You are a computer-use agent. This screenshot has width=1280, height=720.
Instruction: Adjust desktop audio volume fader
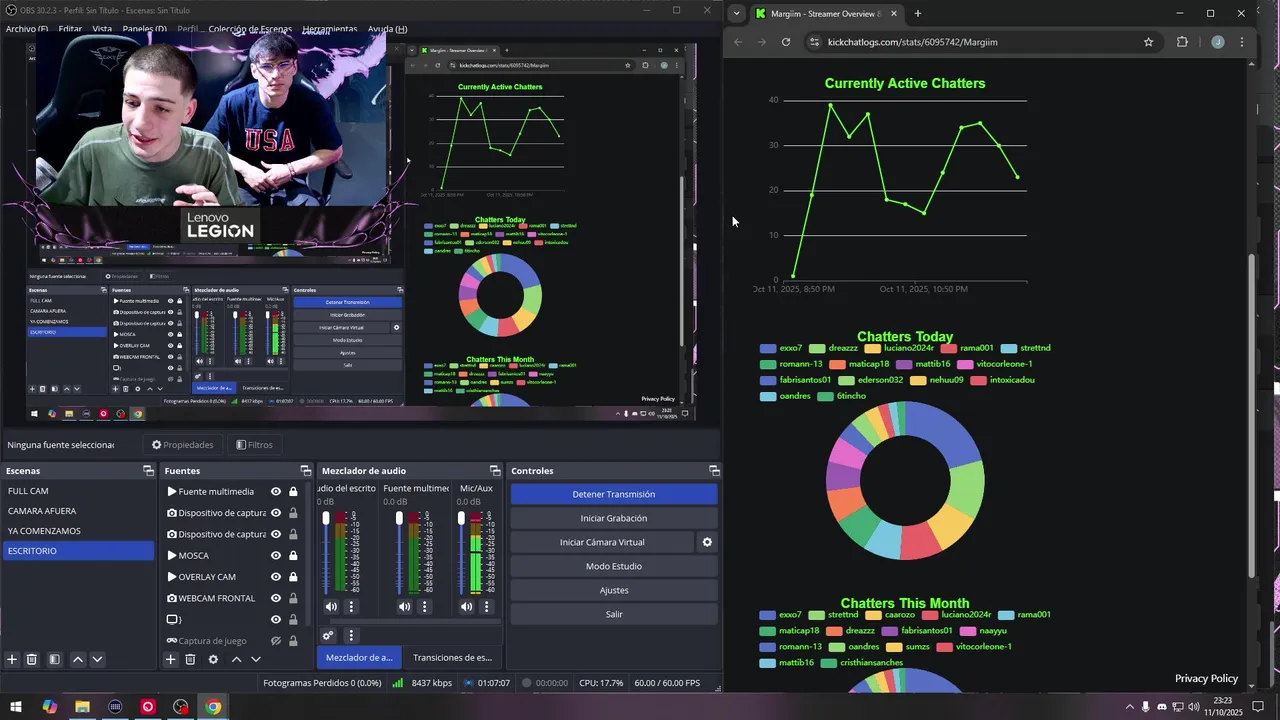[x=326, y=518]
